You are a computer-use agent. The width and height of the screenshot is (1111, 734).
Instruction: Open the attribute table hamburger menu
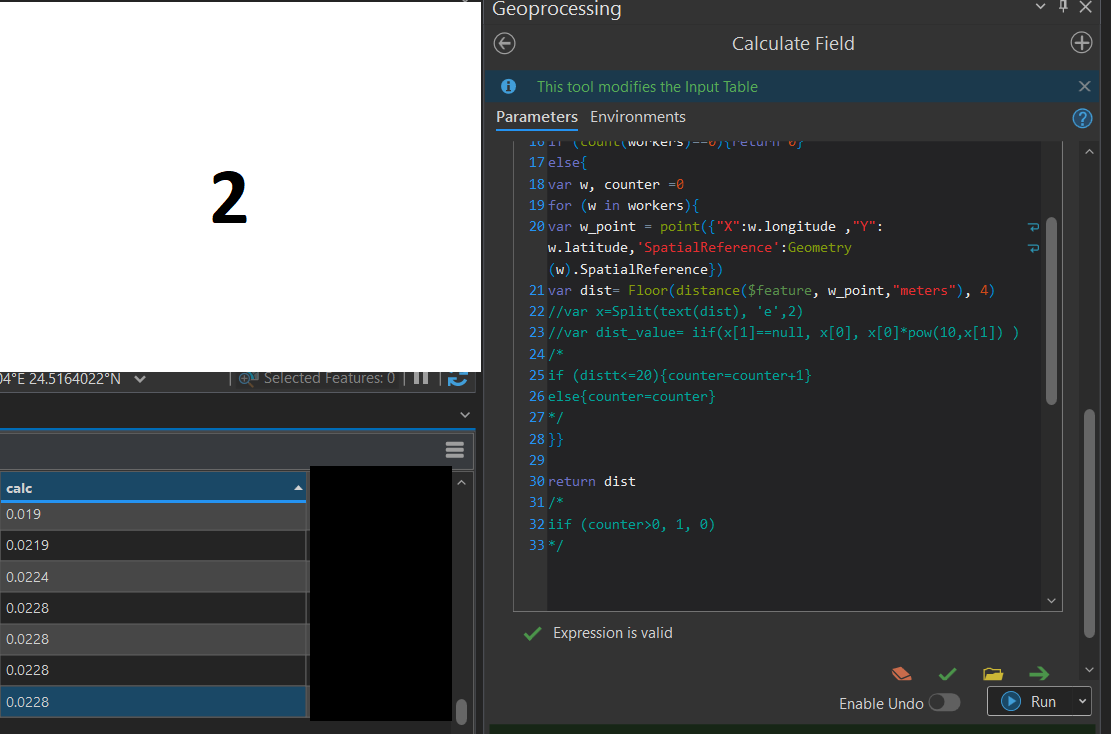pyautogui.click(x=455, y=450)
